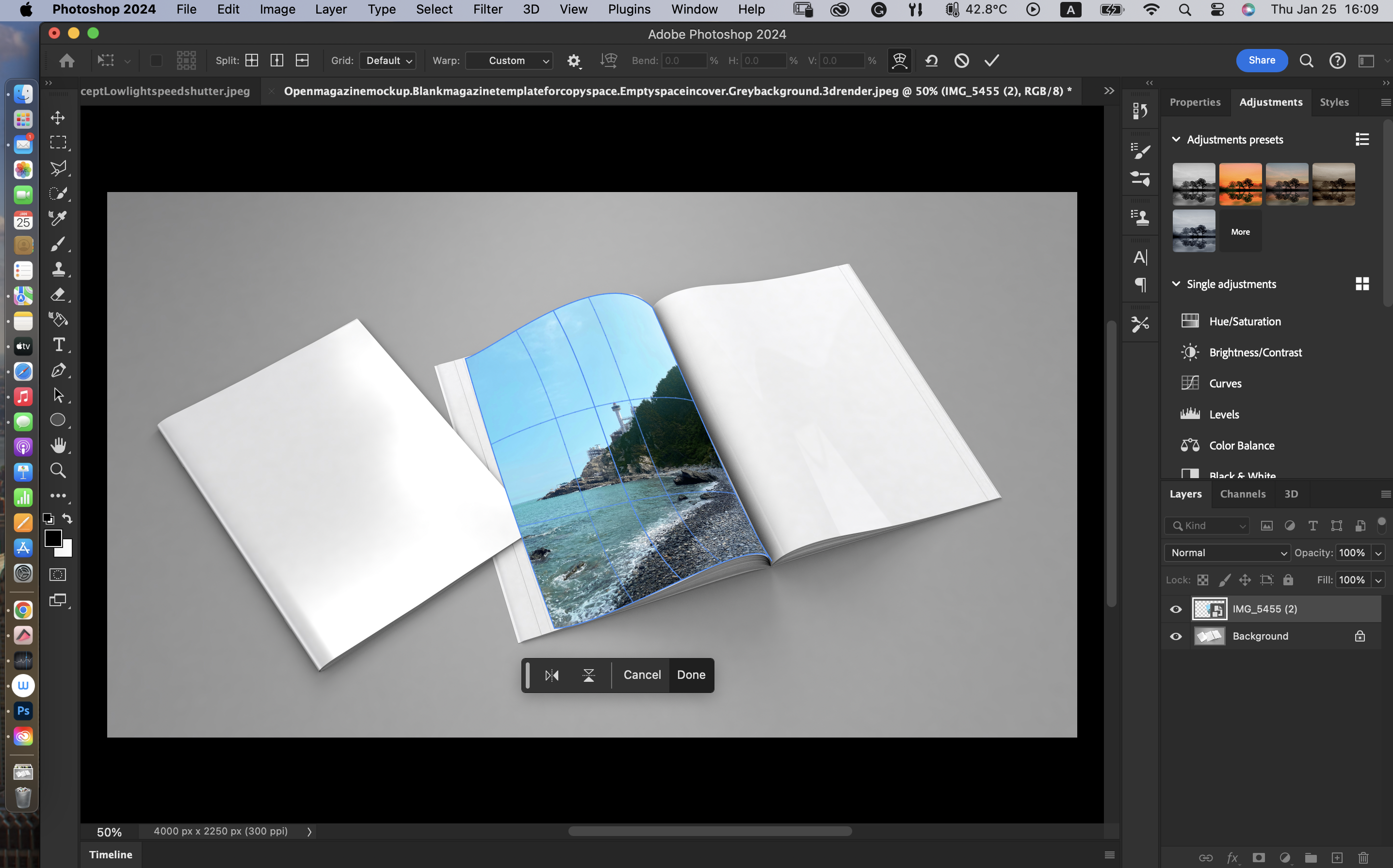Image resolution: width=1393 pixels, height=868 pixels.
Task: Open the Warp Custom dropdown
Action: (509, 60)
